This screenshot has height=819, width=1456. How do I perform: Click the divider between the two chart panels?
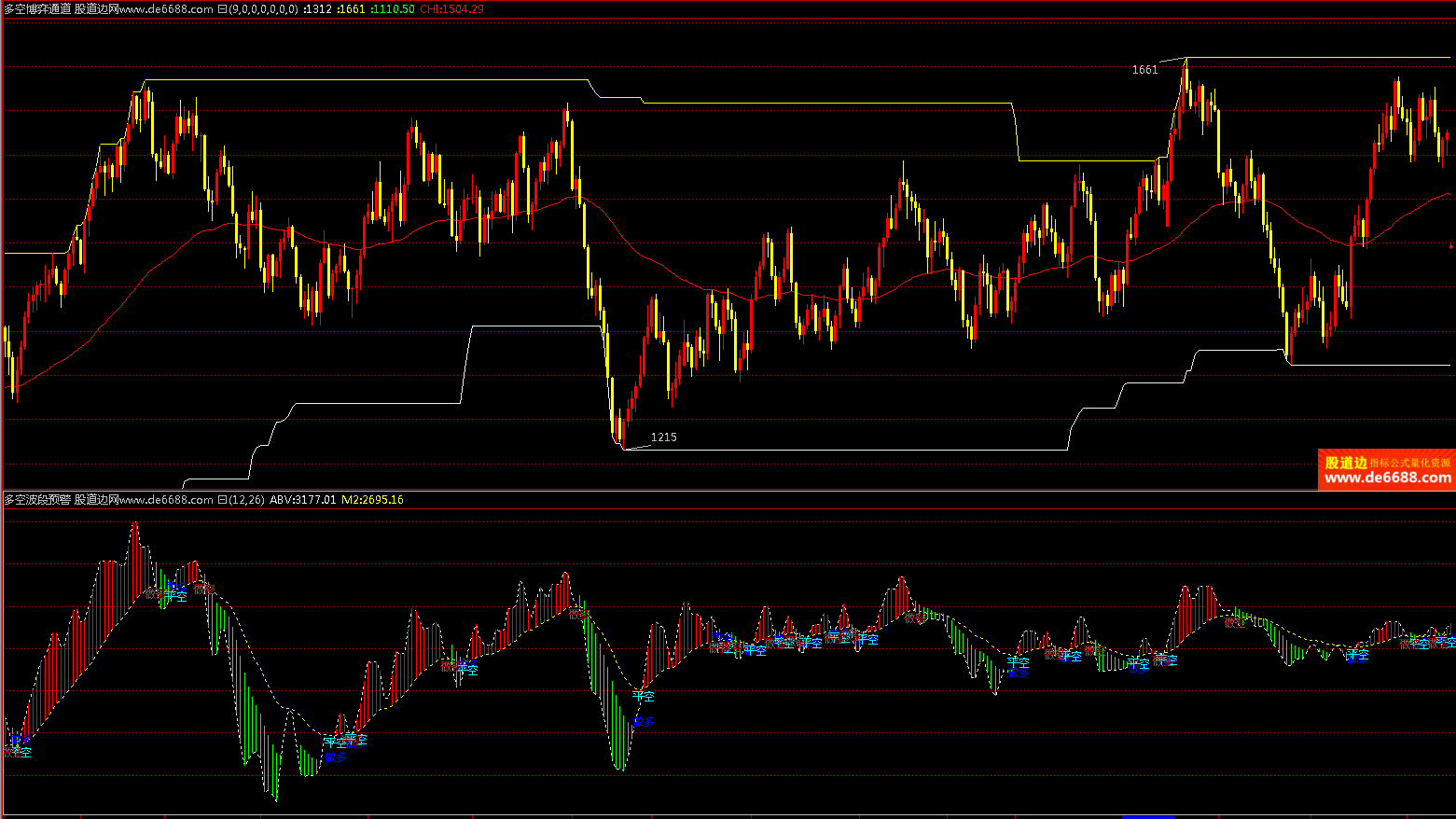728,490
